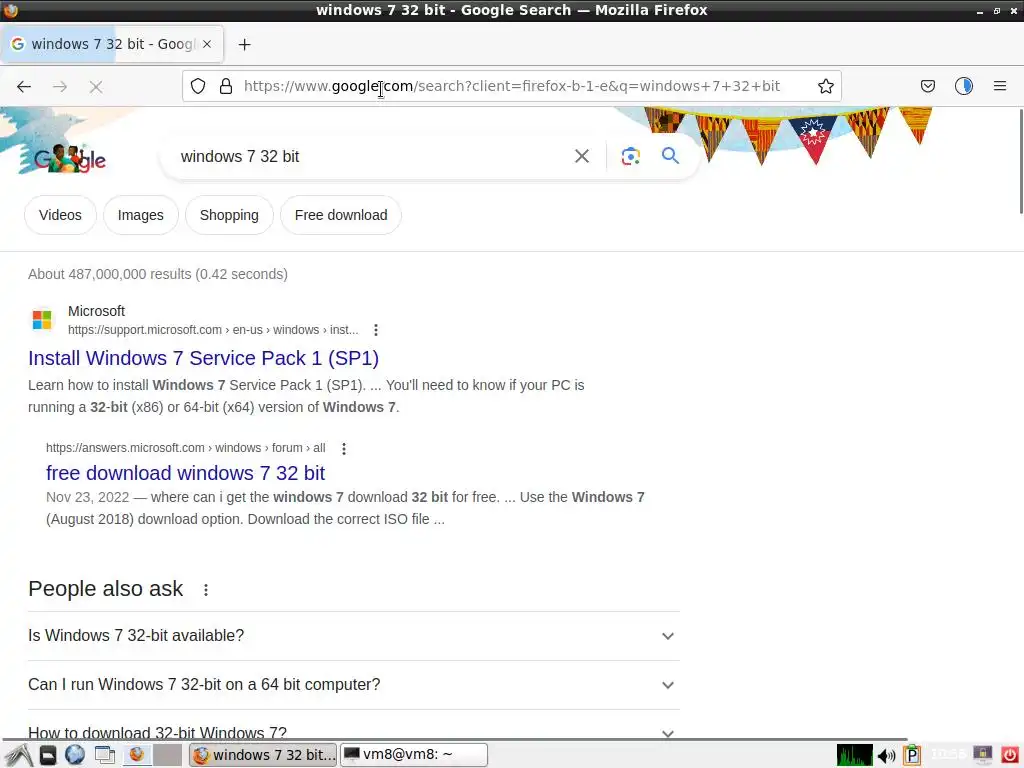Click the red power button in tray
The width and height of the screenshot is (1024, 768).
point(1010,756)
